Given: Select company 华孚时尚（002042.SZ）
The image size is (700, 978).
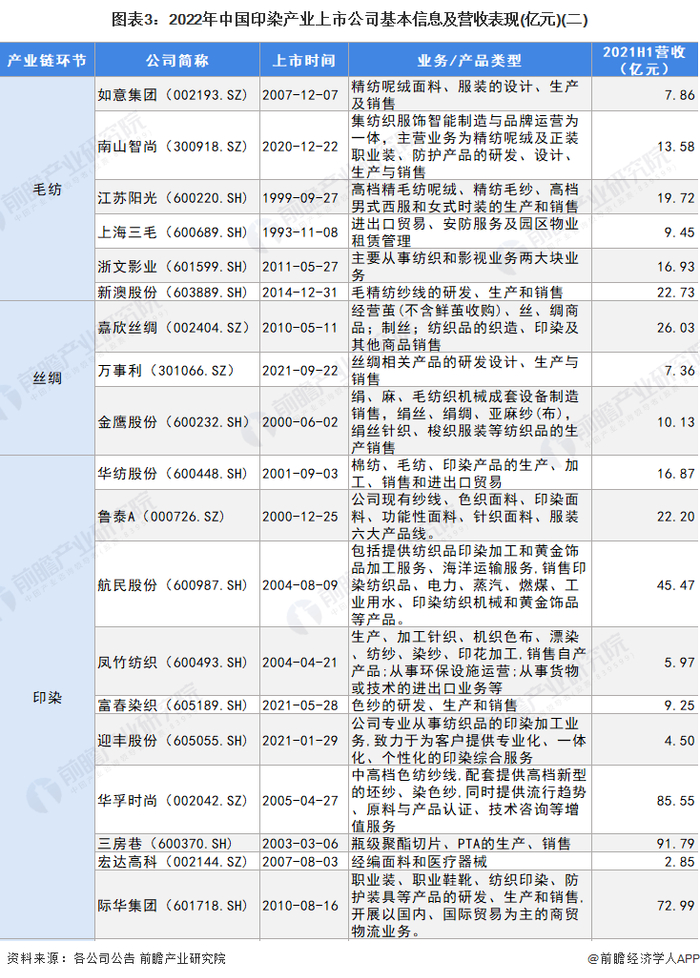Looking at the screenshot, I should coord(173,800).
